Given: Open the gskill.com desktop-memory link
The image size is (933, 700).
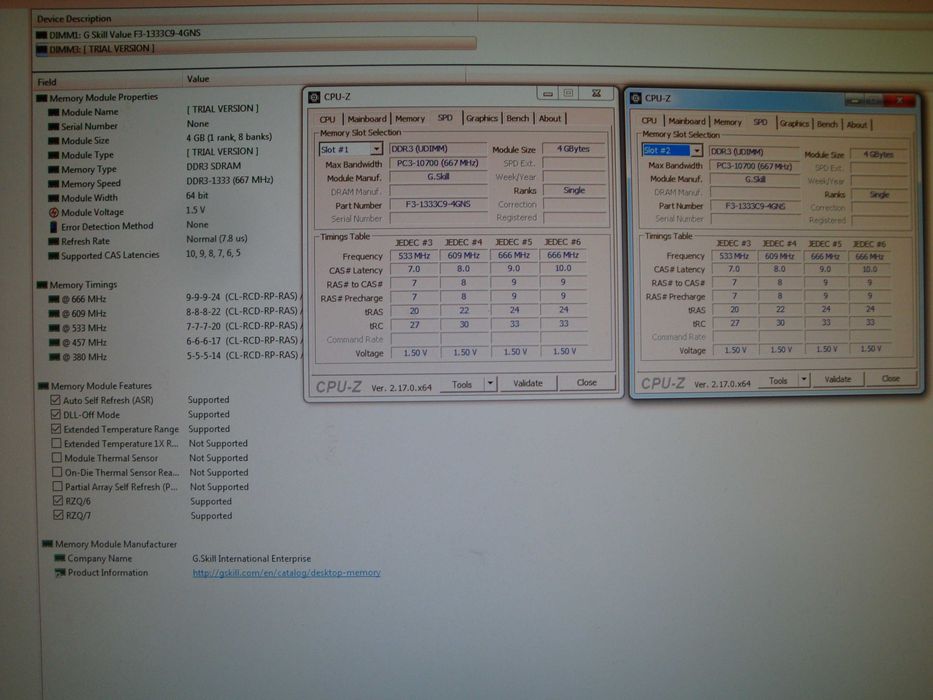Looking at the screenshot, I should click(287, 573).
